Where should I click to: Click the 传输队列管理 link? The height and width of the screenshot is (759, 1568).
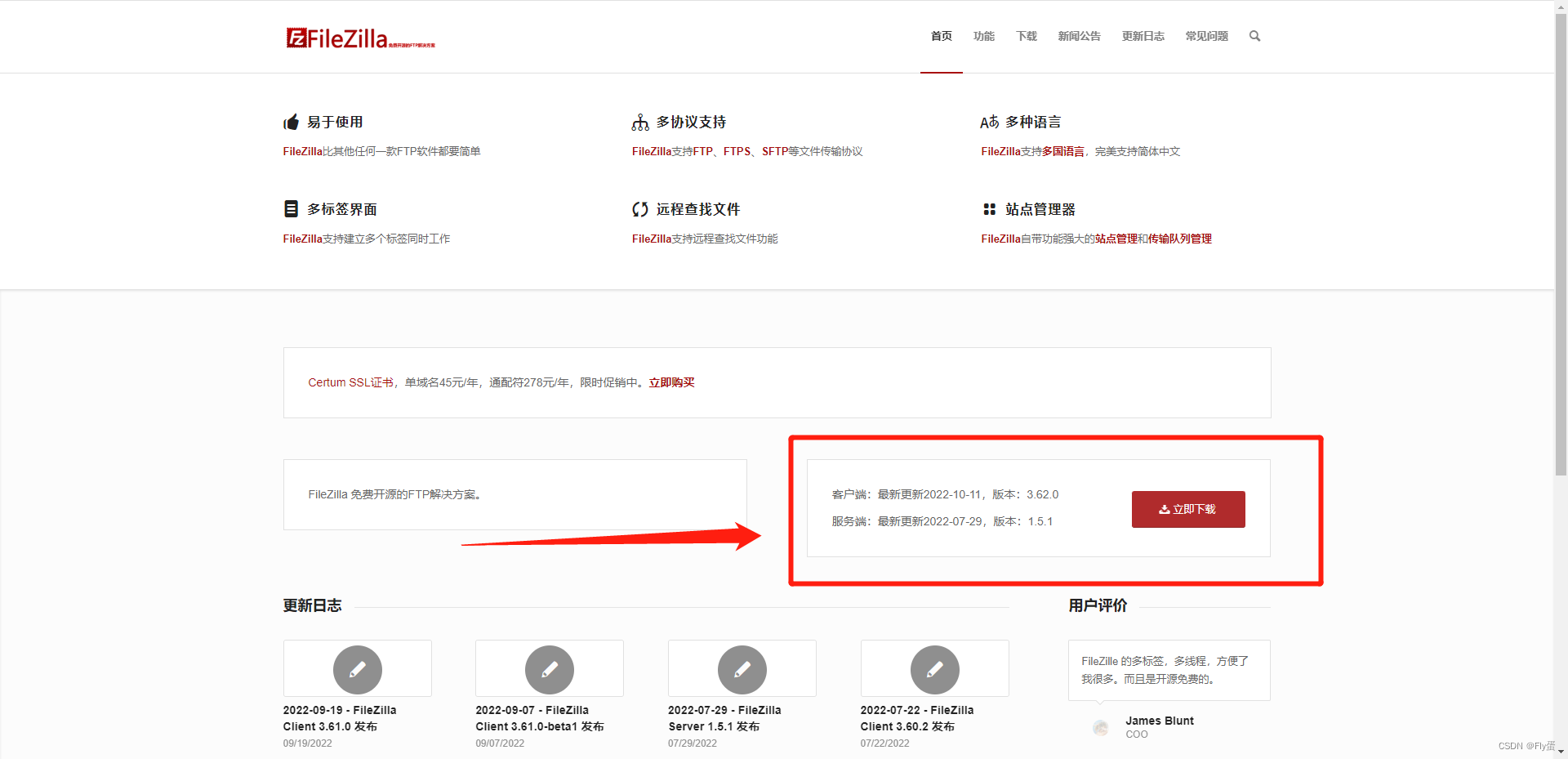pos(1180,239)
